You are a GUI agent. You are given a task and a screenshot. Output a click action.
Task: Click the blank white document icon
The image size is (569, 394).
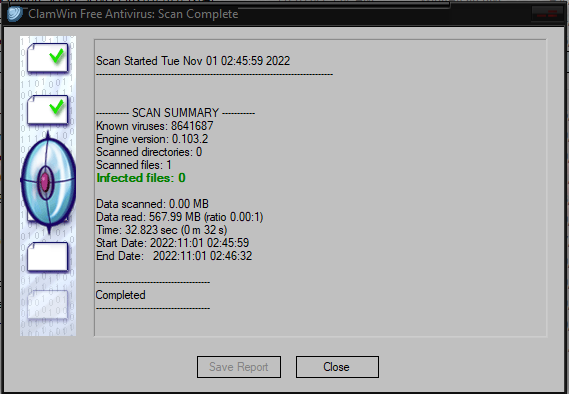(48, 257)
